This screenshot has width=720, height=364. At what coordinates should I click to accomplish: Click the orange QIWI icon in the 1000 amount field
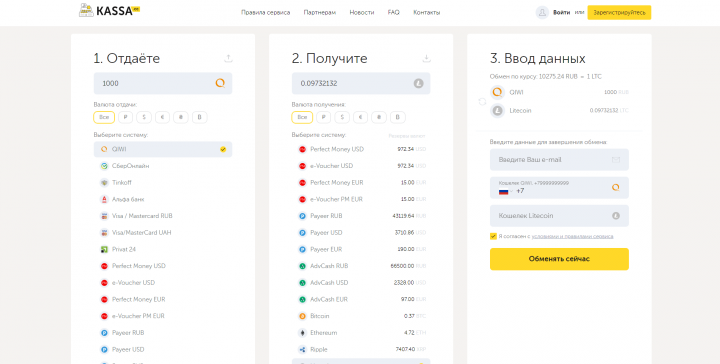(x=220, y=83)
